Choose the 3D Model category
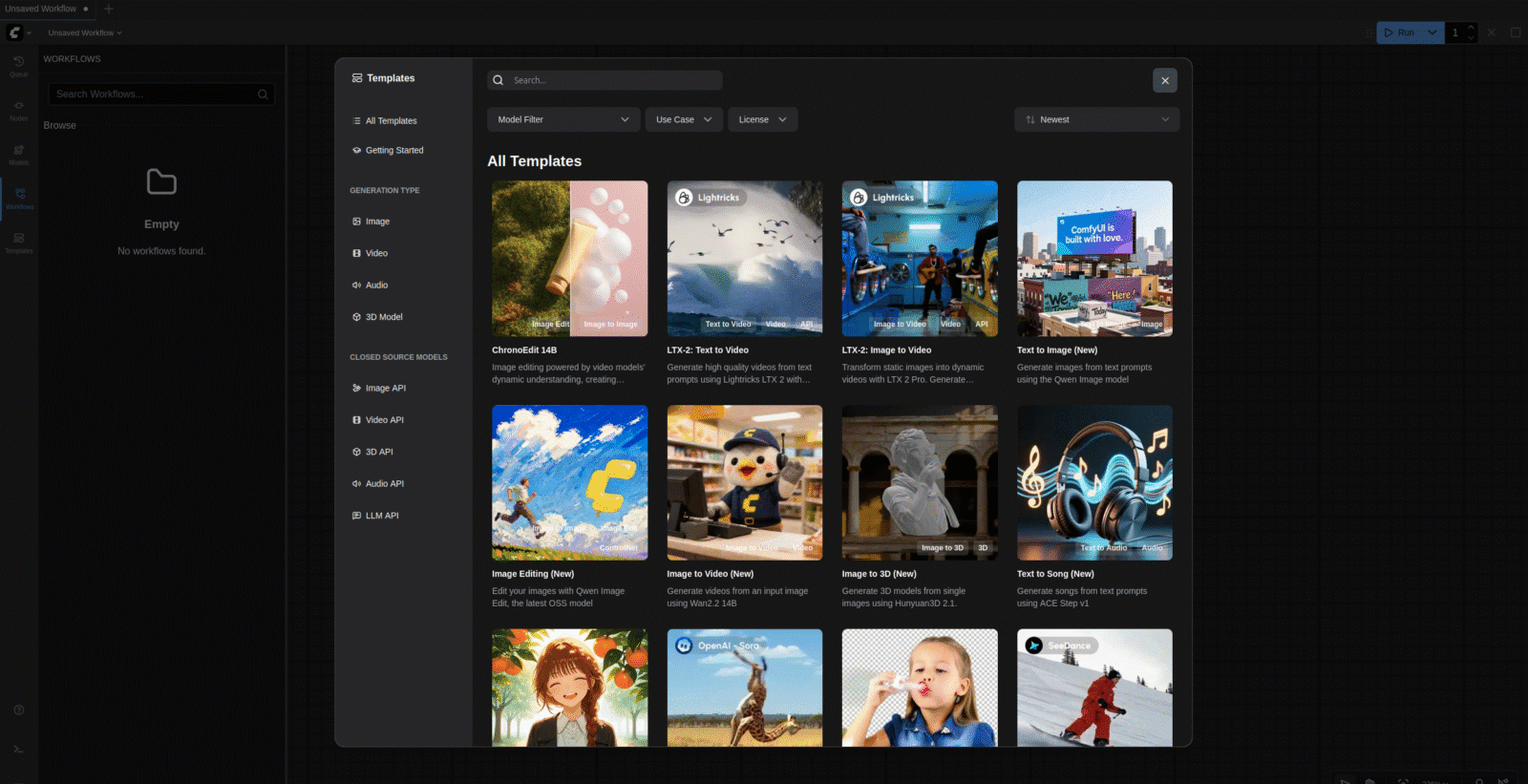1528x784 pixels. coord(383,317)
